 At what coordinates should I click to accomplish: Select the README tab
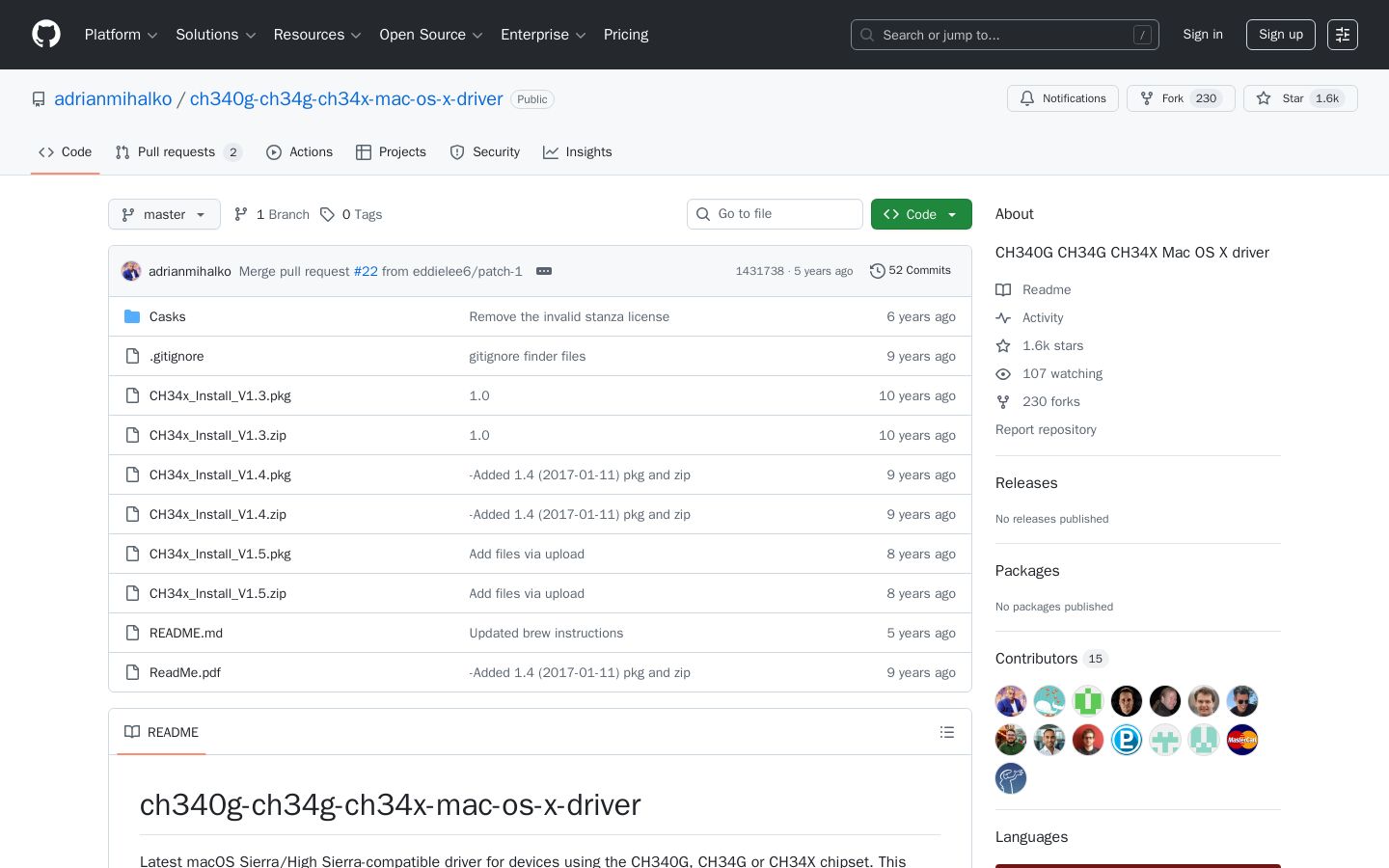point(161,732)
